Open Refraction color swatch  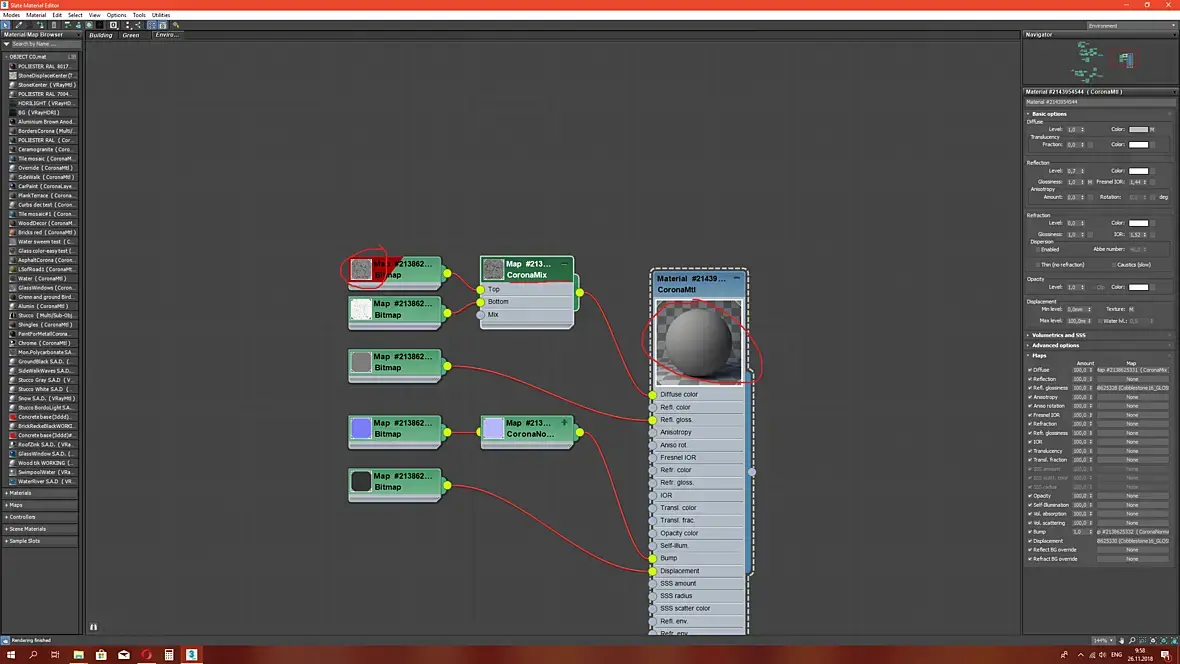tap(1139, 223)
